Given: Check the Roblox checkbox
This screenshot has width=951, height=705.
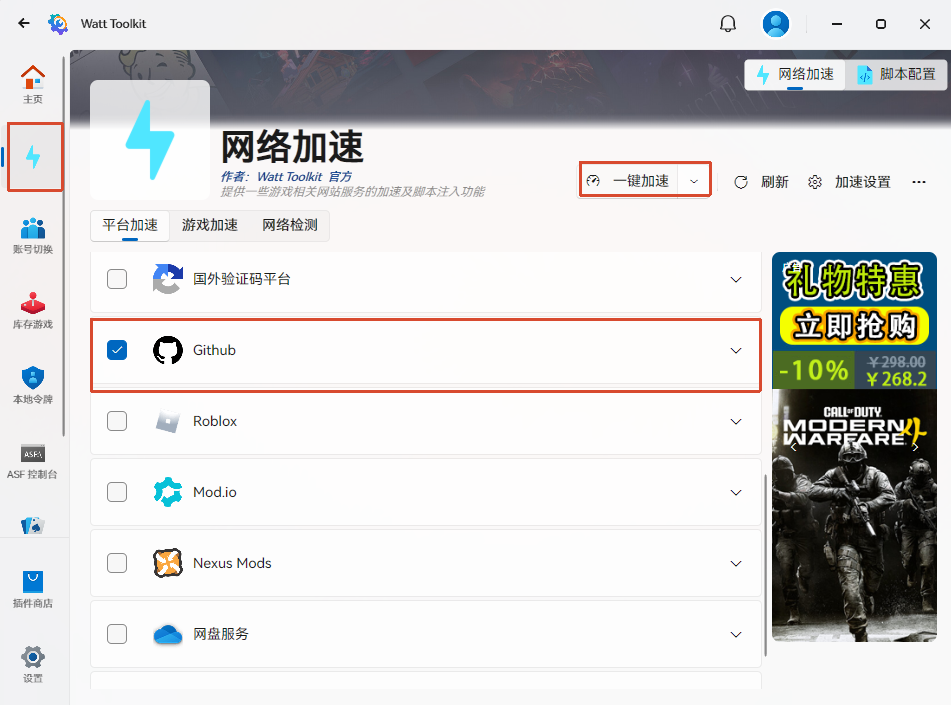Looking at the screenshot, I should pyautogui.click(x=117, y=421).
